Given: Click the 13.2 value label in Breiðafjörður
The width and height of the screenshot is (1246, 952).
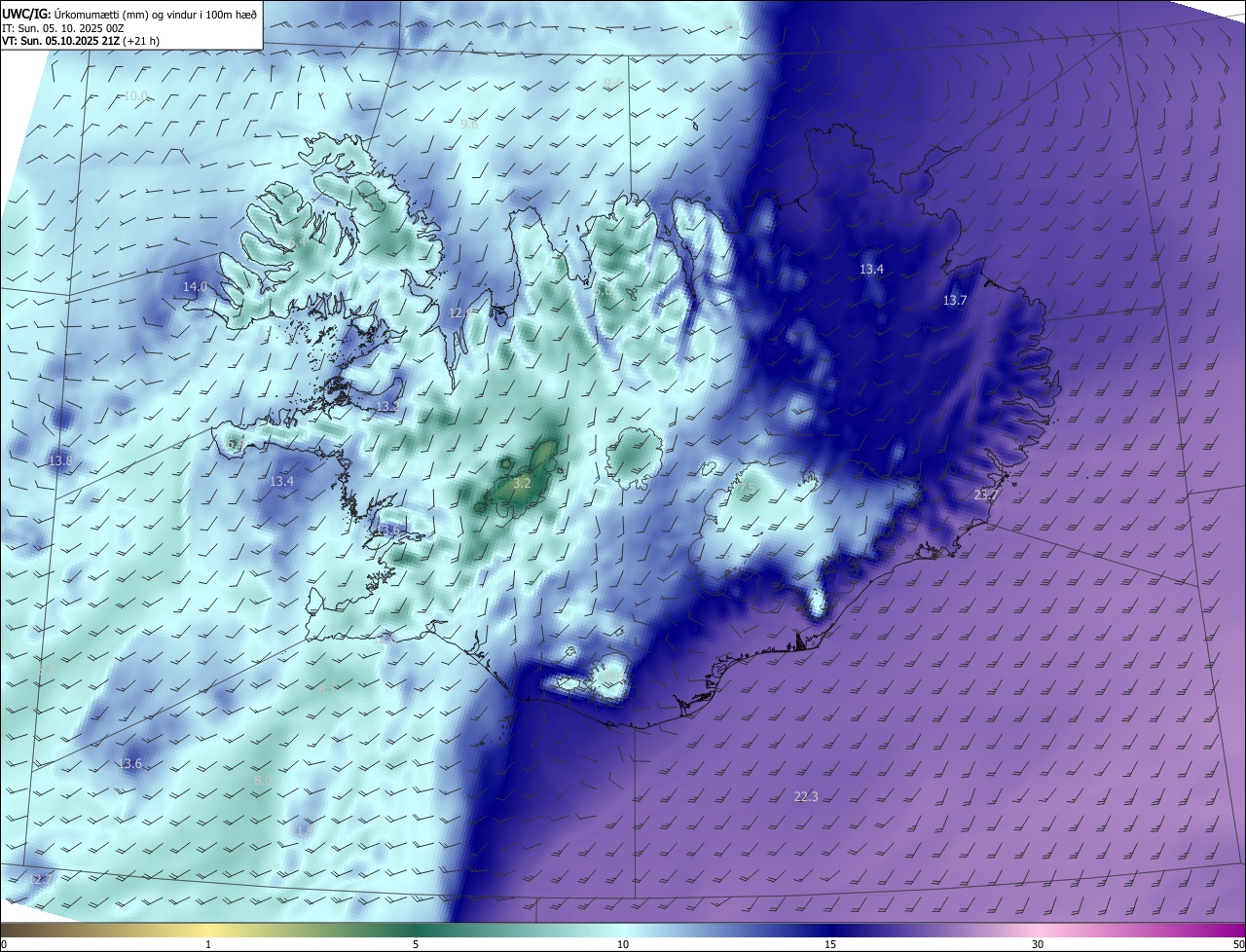Looking at the screenshot, I should [387, 406].
